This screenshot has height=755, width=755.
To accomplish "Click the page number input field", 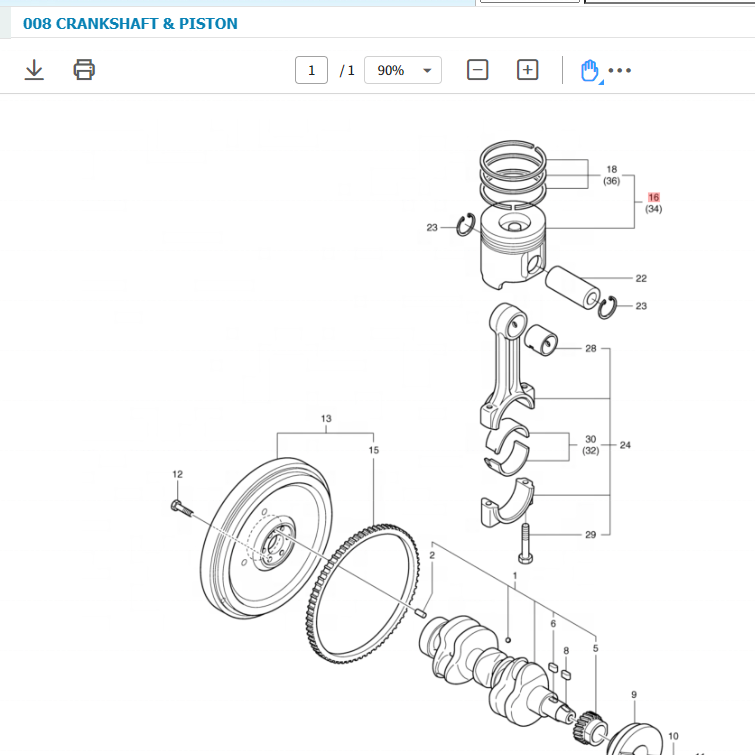I will click(311, 70).
